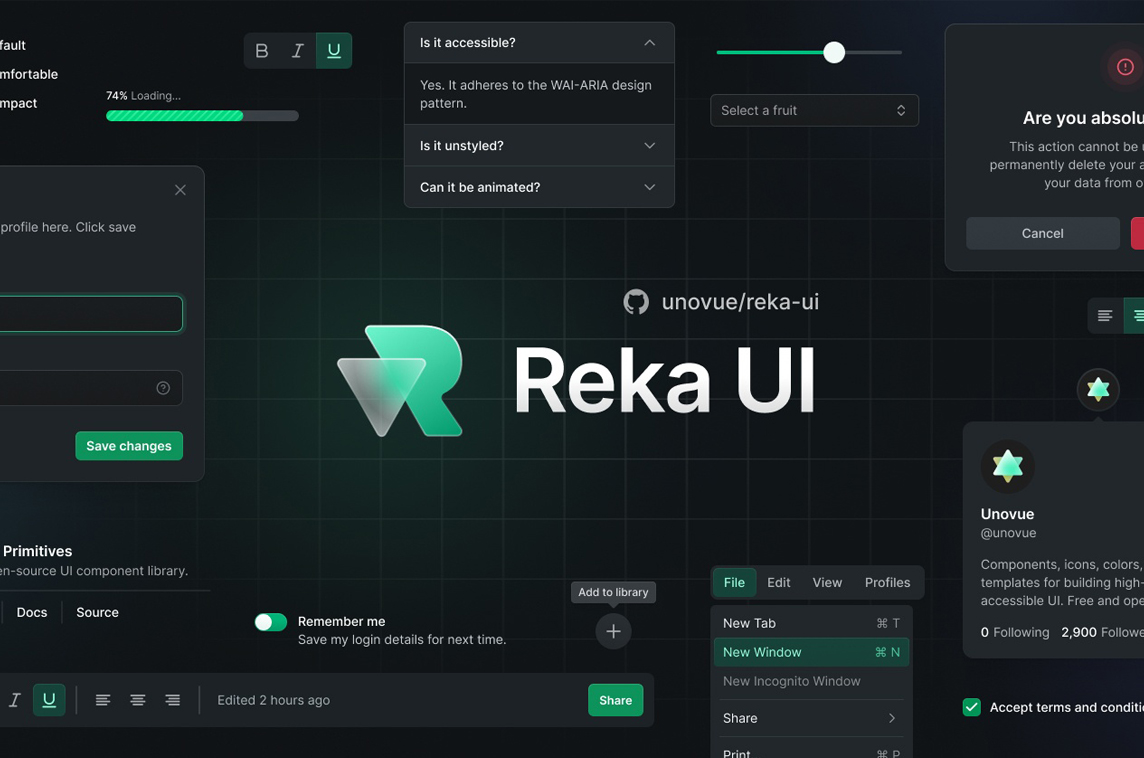Click the 'Remember me' label text

click(x=341, y=622)
